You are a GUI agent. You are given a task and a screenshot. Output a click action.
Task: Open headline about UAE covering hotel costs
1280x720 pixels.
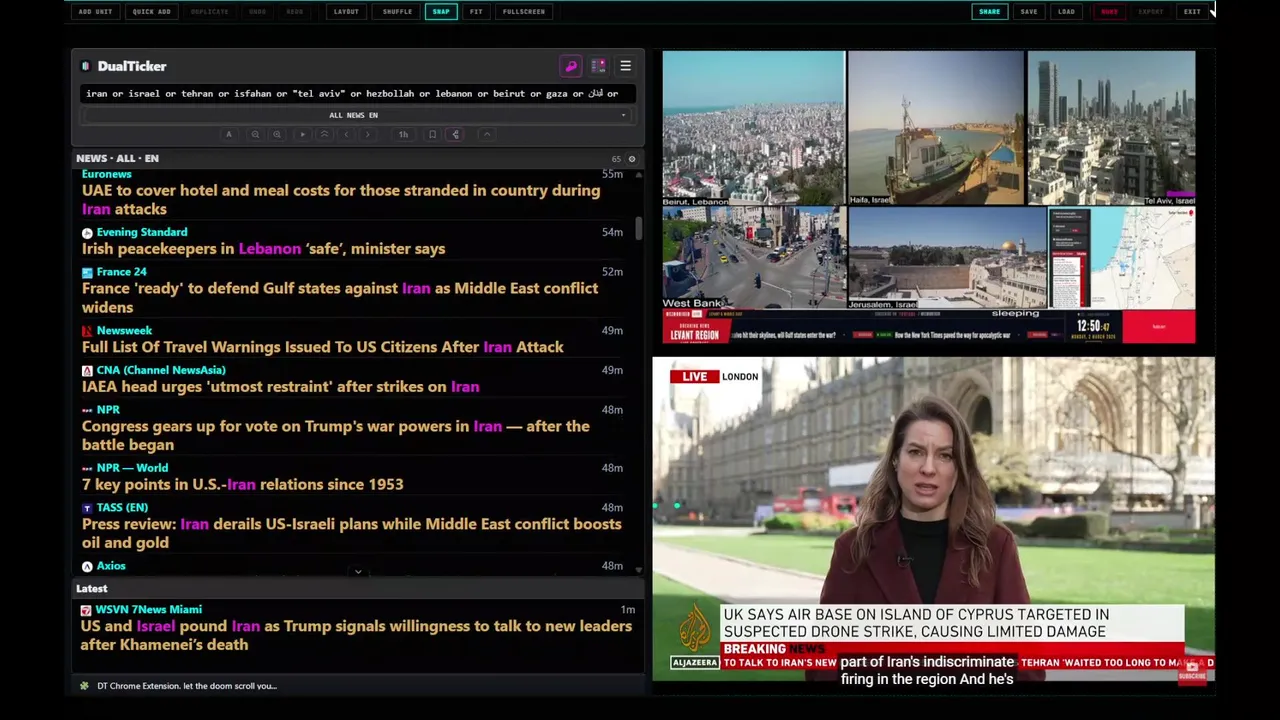[x=341, y=200]
